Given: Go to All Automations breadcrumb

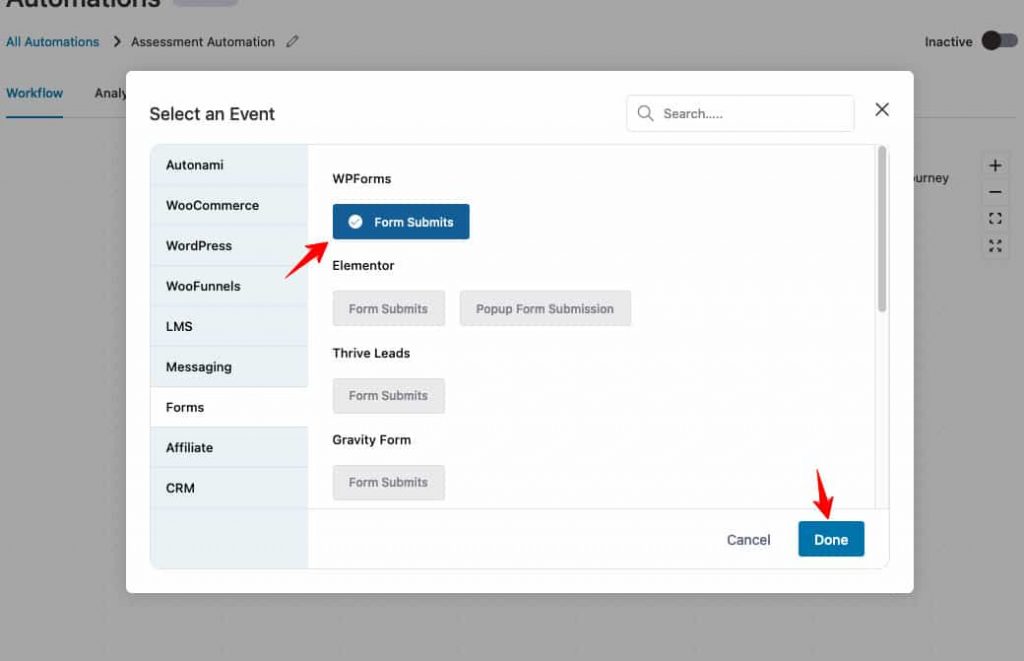Looking at the screenshot, I should point(52,41).
